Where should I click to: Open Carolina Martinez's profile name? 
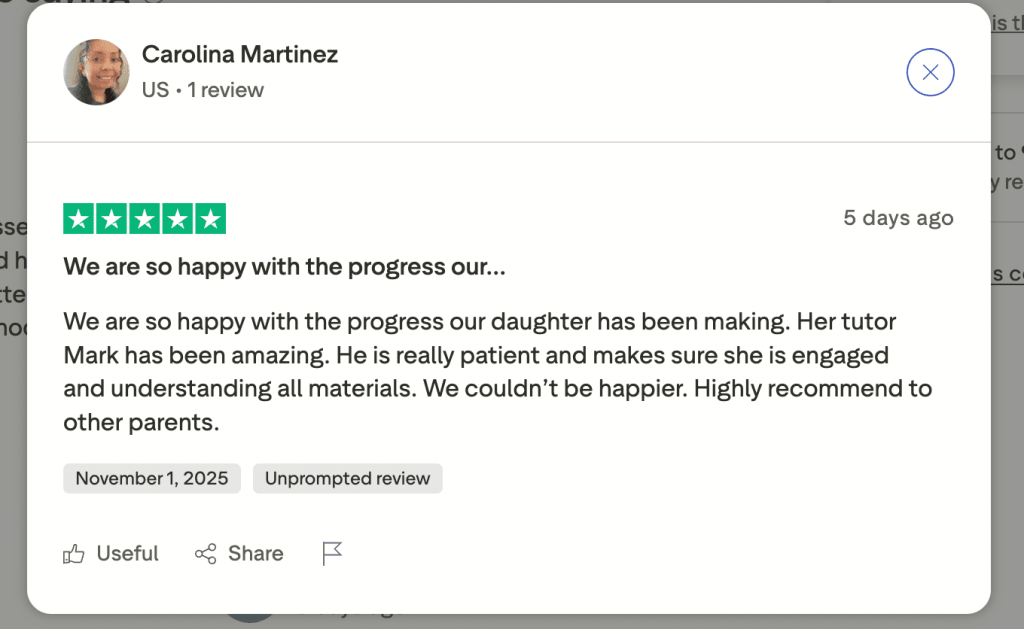click(239, 54)
